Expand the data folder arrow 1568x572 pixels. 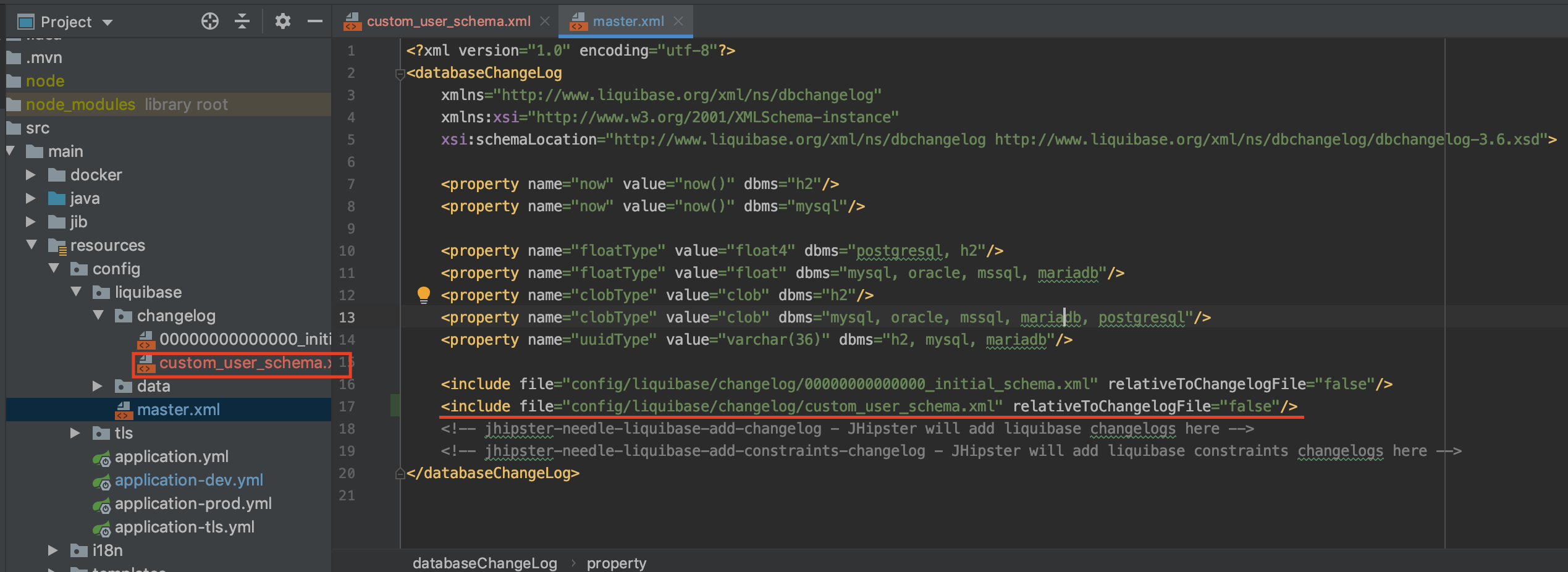point(97,386)
